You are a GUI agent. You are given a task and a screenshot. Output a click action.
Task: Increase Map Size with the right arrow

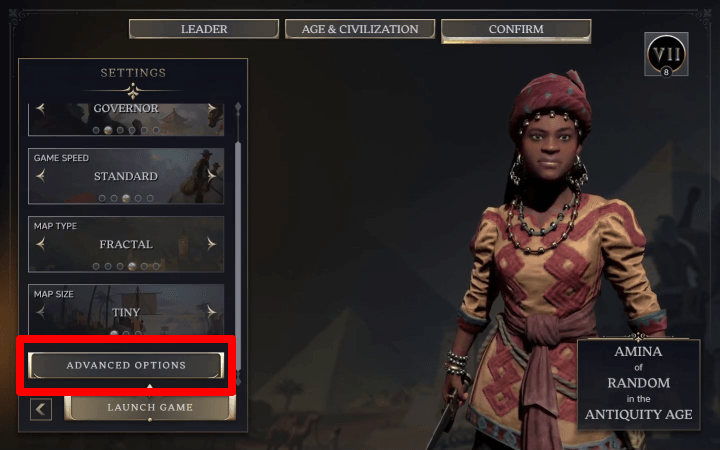coord(211,312)
